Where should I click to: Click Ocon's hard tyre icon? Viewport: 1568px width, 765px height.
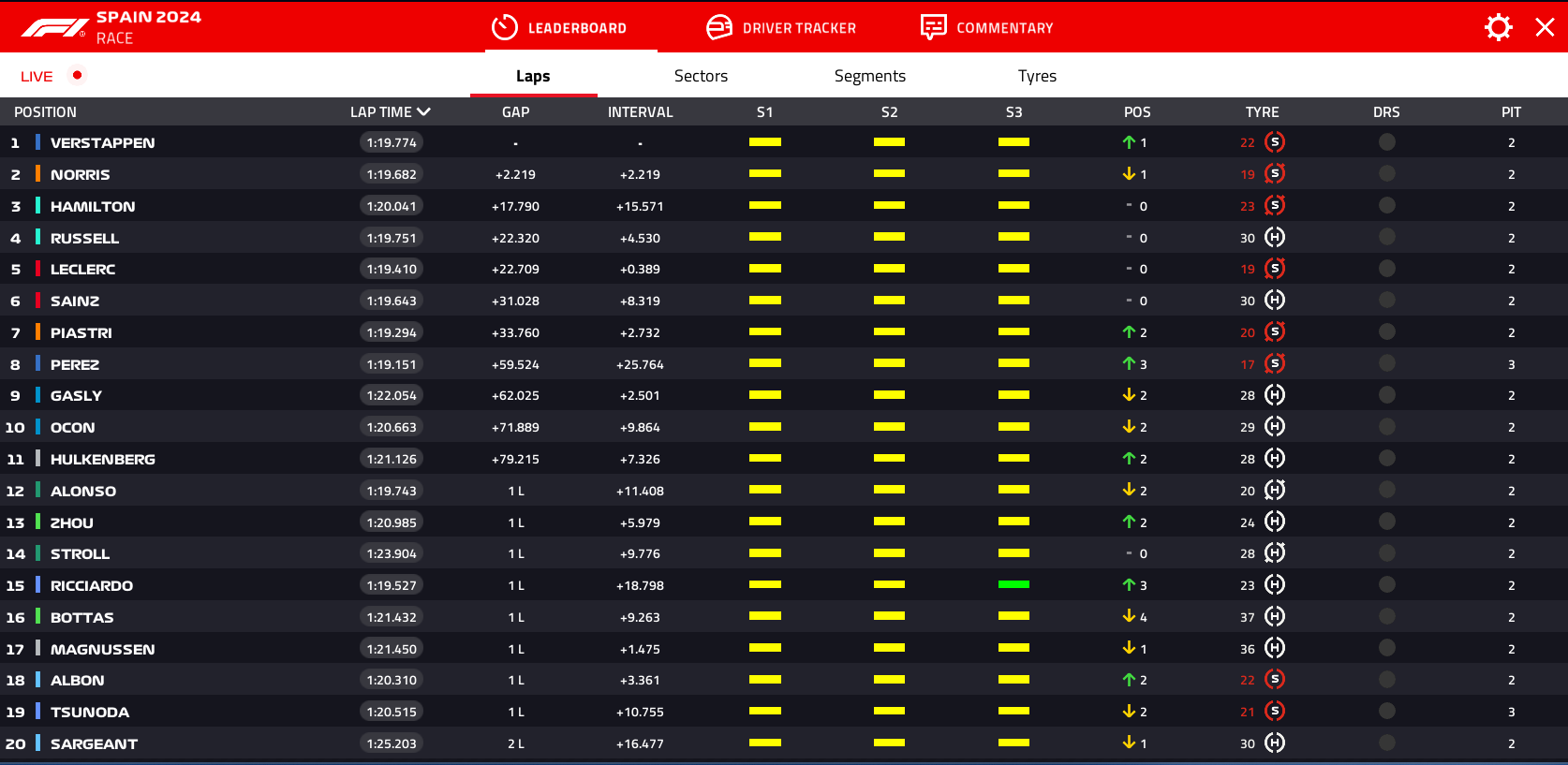pyautogui.click(x=1275, y=427)
